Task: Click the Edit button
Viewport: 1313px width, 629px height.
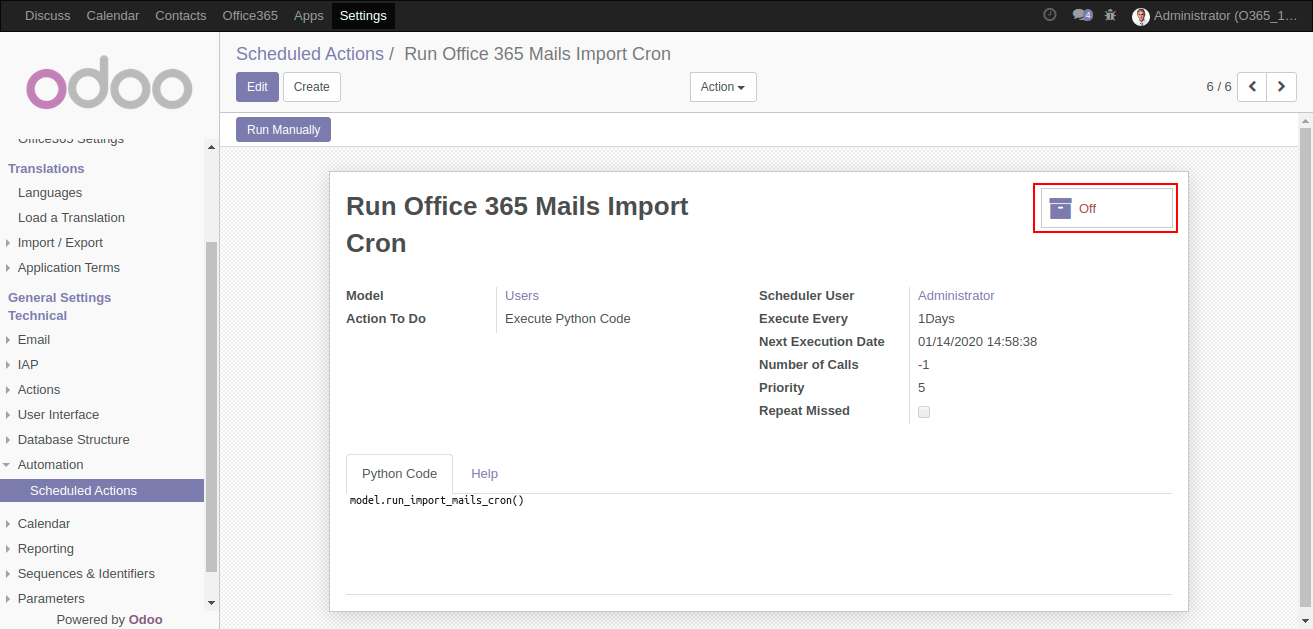Action: point(257,87)
